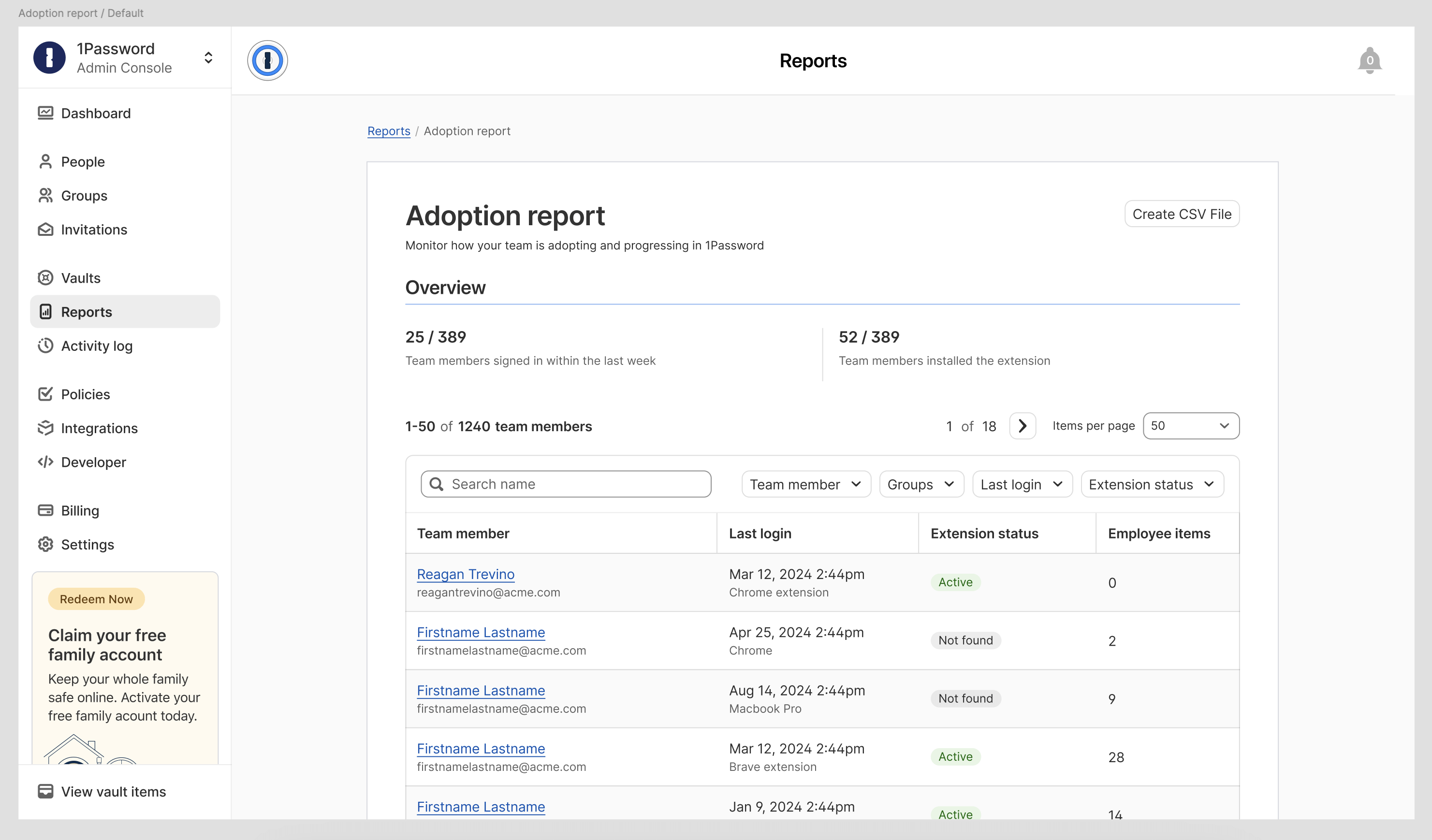Click the Create CSV File button

[1182, 214]
